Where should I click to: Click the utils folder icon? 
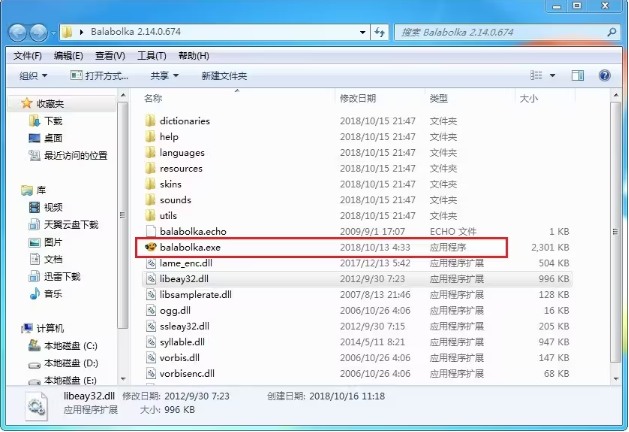[x=150, y=216]
